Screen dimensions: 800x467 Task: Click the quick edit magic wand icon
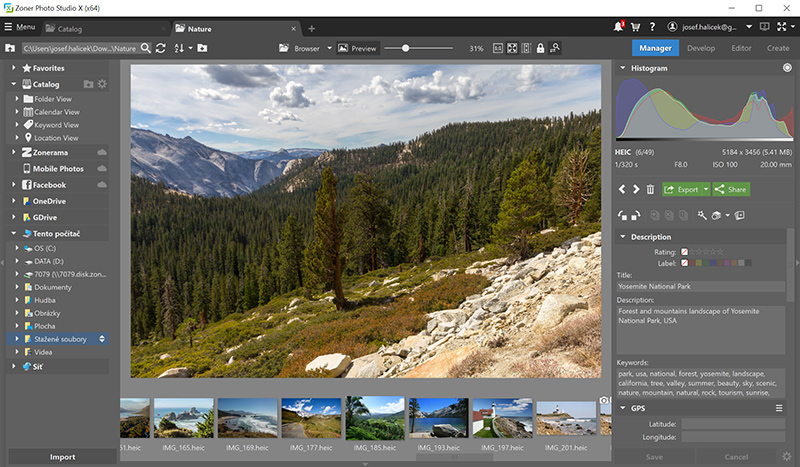[703, 215]
